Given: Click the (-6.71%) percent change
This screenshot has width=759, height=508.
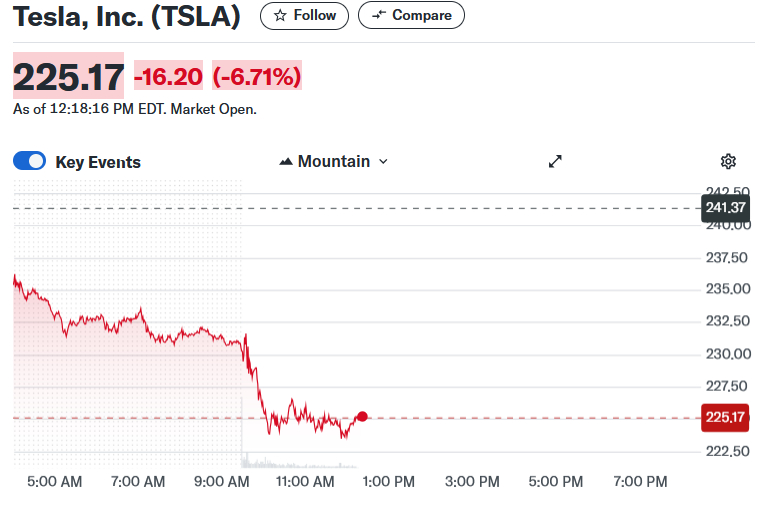Looking at the screenshot, I should pos(256,76).
